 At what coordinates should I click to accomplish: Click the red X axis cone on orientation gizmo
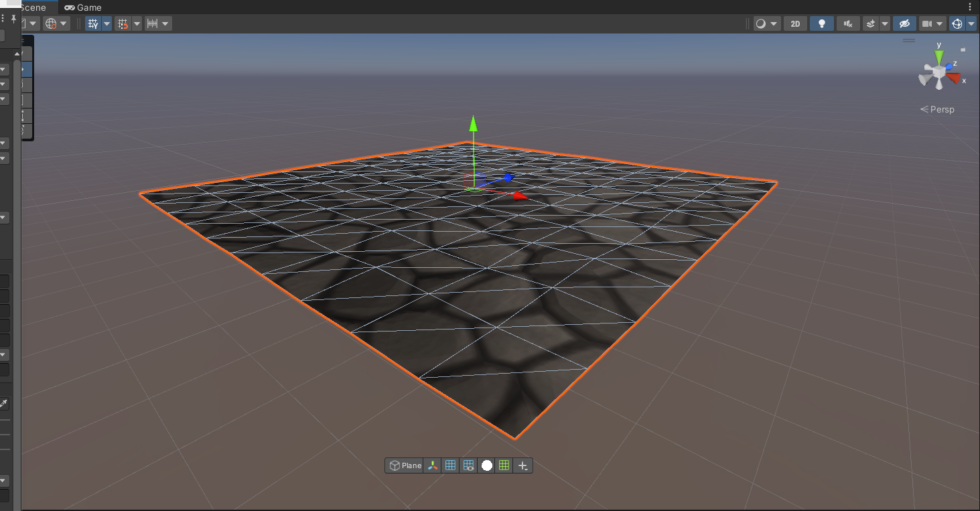[954, 78]
